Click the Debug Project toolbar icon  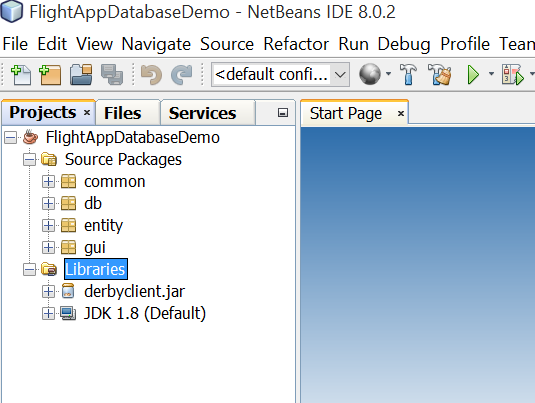[512, 74]
